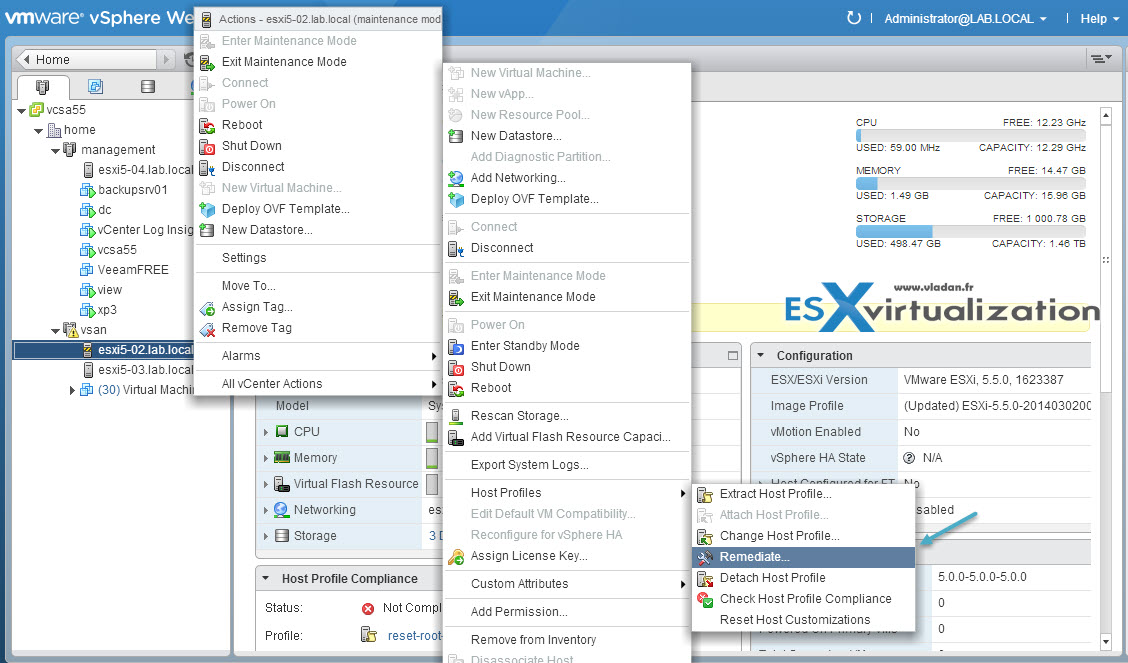Choose Reset Host Customizations
This screenshot has height=663, width=1128.
coord(795,620)
